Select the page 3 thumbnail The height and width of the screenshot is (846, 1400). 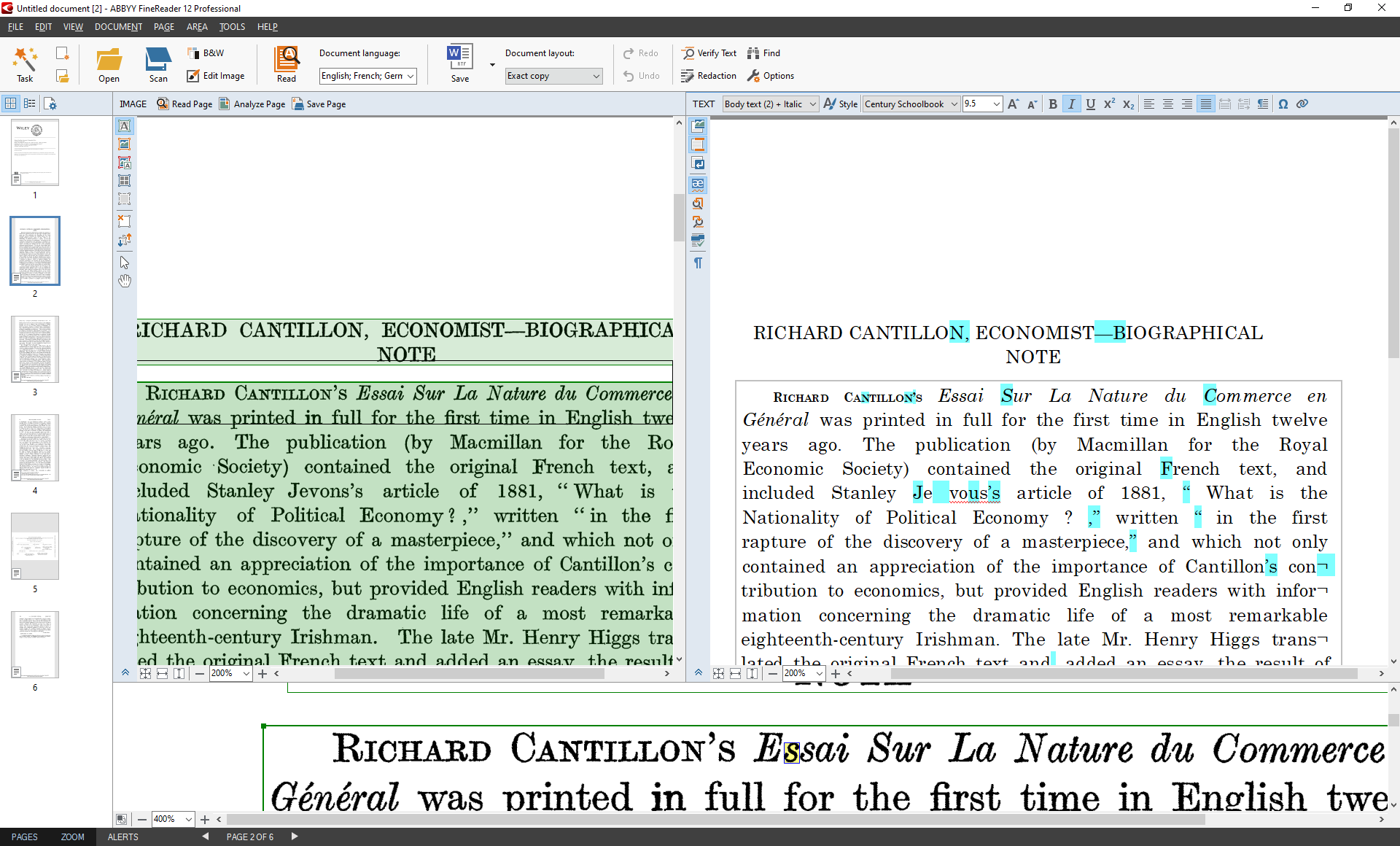coord(35,349)
